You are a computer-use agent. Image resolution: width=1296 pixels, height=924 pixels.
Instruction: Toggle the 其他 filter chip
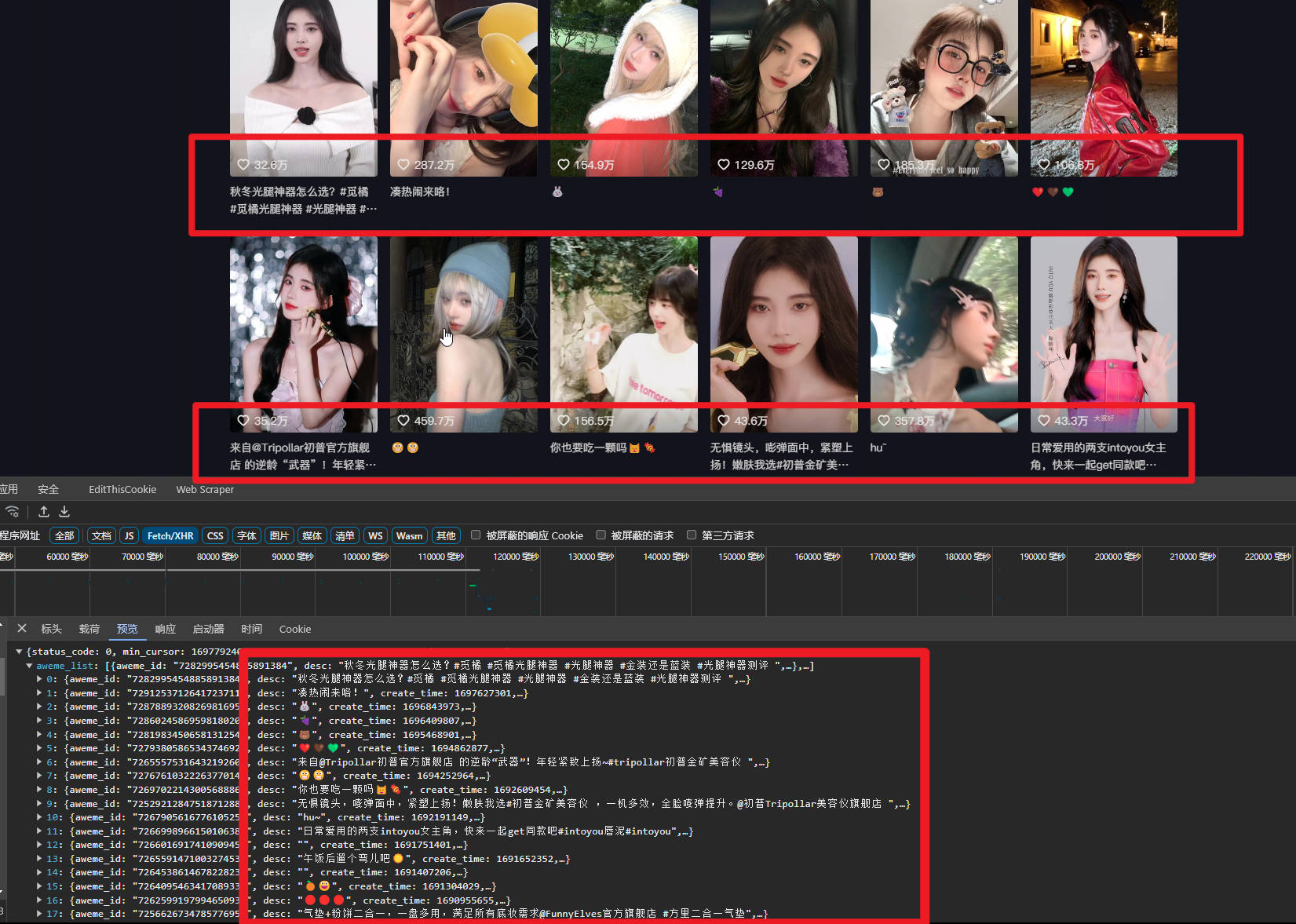click(x=446, y=535)
